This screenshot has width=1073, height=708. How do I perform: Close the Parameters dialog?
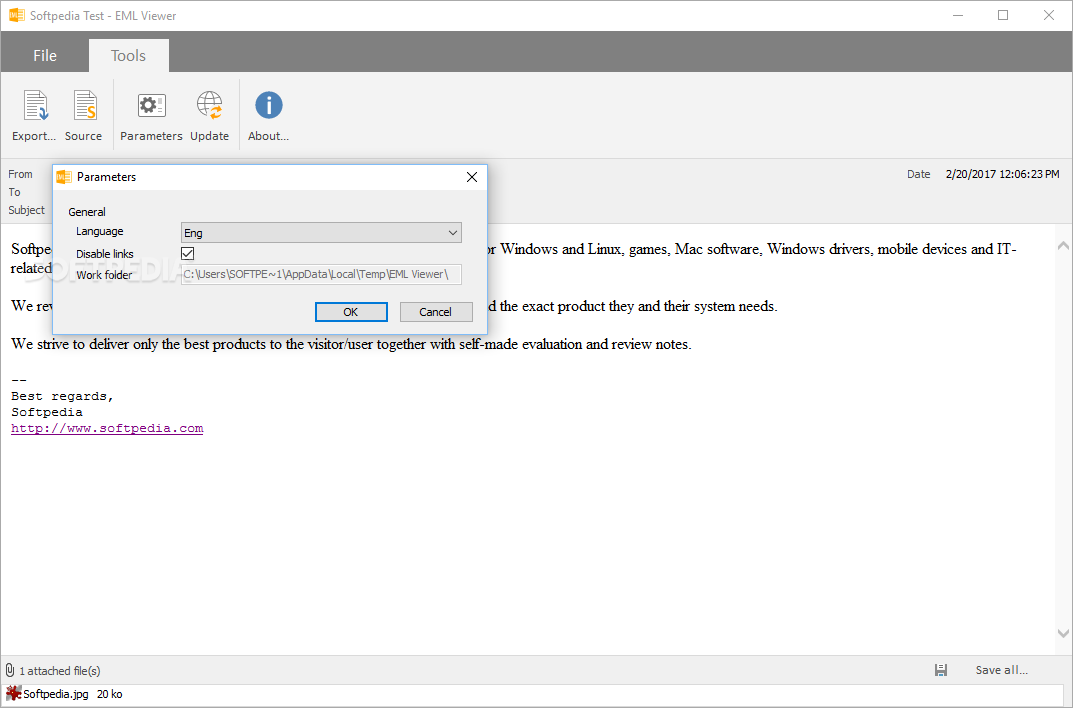471,177
